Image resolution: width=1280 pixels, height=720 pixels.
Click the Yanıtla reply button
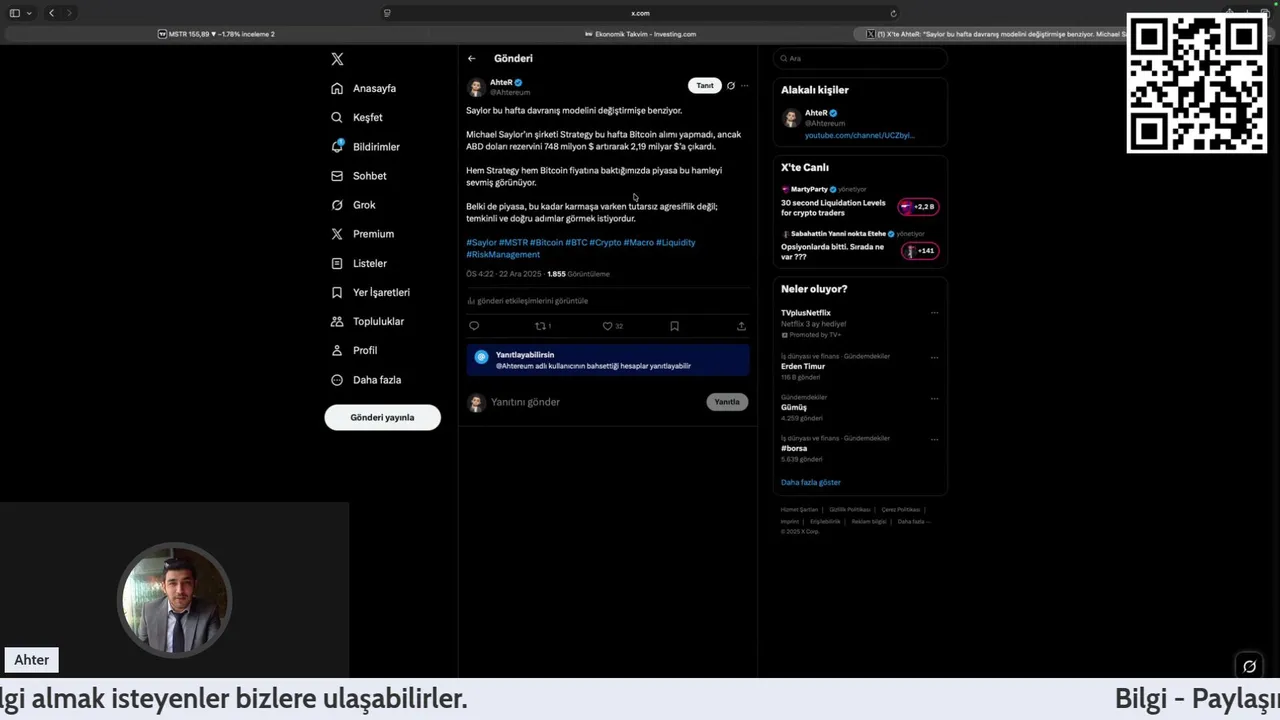coord(727,402)
